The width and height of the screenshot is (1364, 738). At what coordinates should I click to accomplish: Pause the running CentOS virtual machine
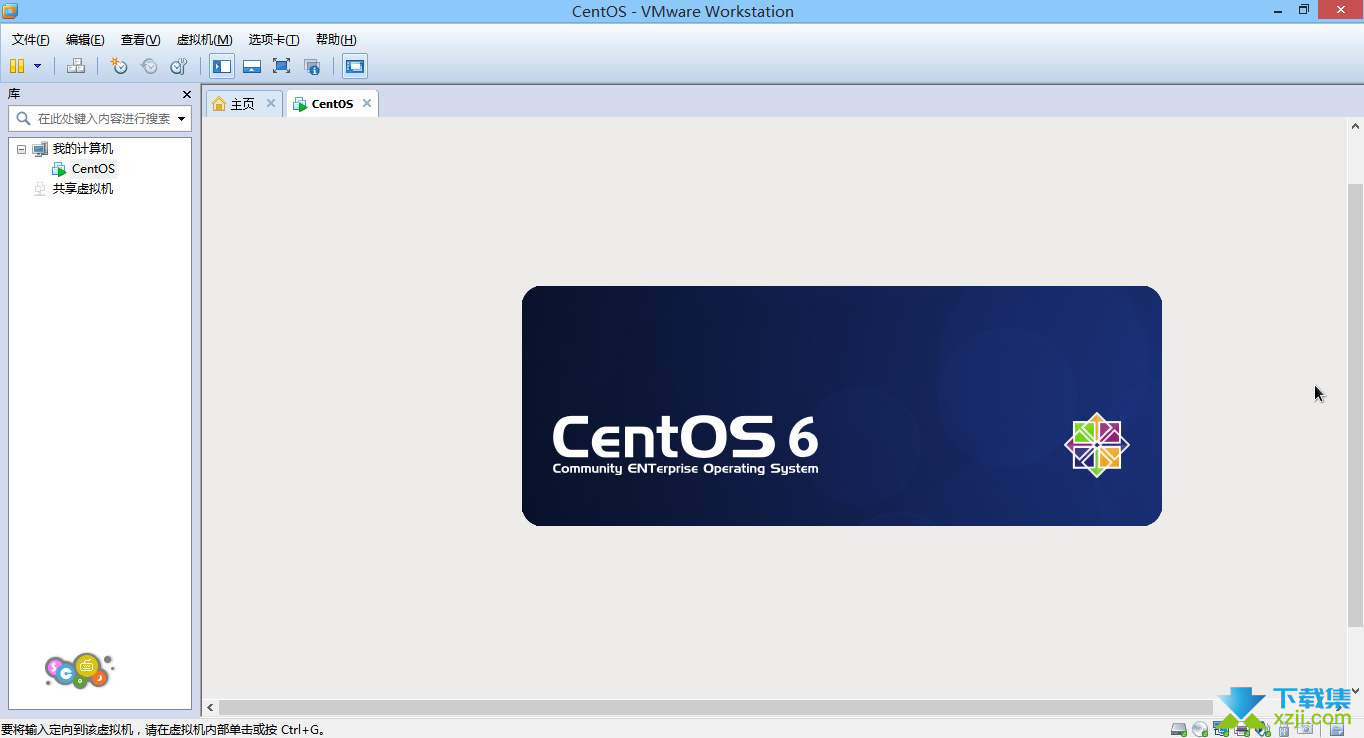tap(17, 66)
